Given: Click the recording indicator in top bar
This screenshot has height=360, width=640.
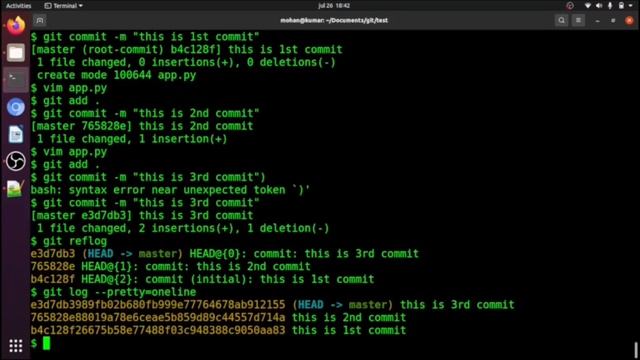Looking at the screenshot, I should coord(570,6).
